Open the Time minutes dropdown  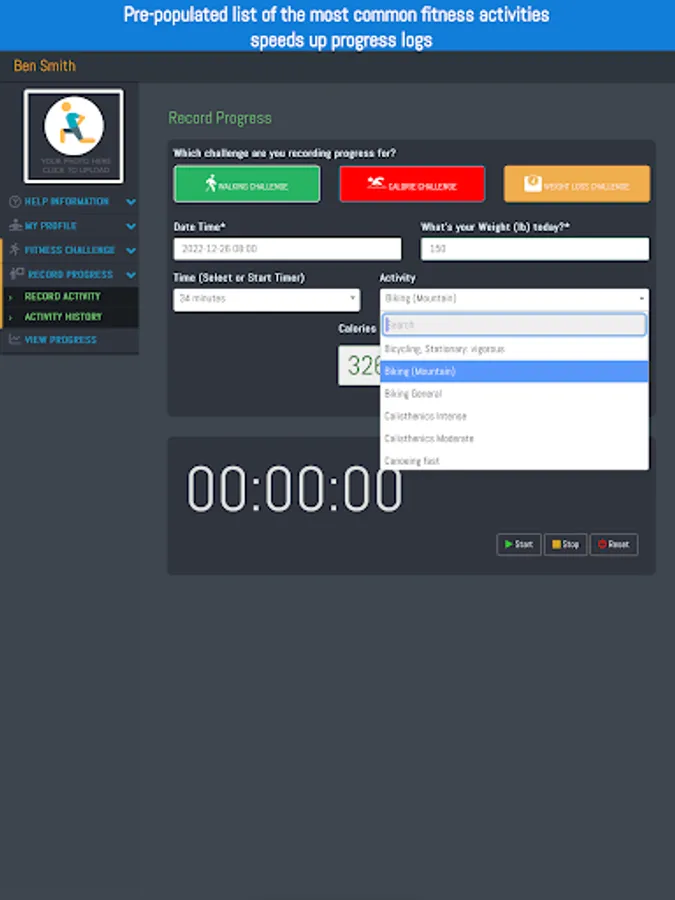coord(267,300)
